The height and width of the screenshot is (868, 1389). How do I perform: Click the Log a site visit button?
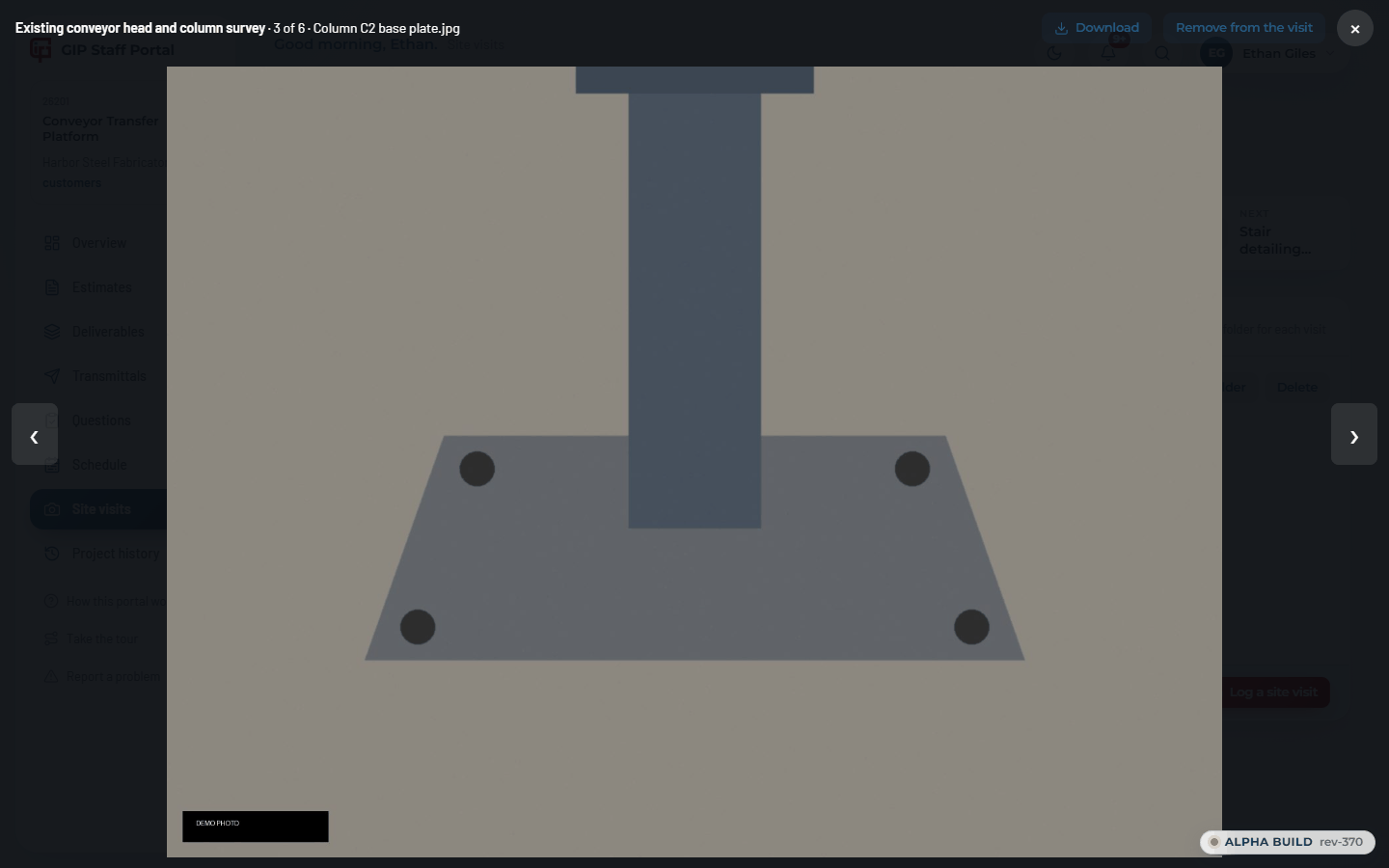[1275, 692]
